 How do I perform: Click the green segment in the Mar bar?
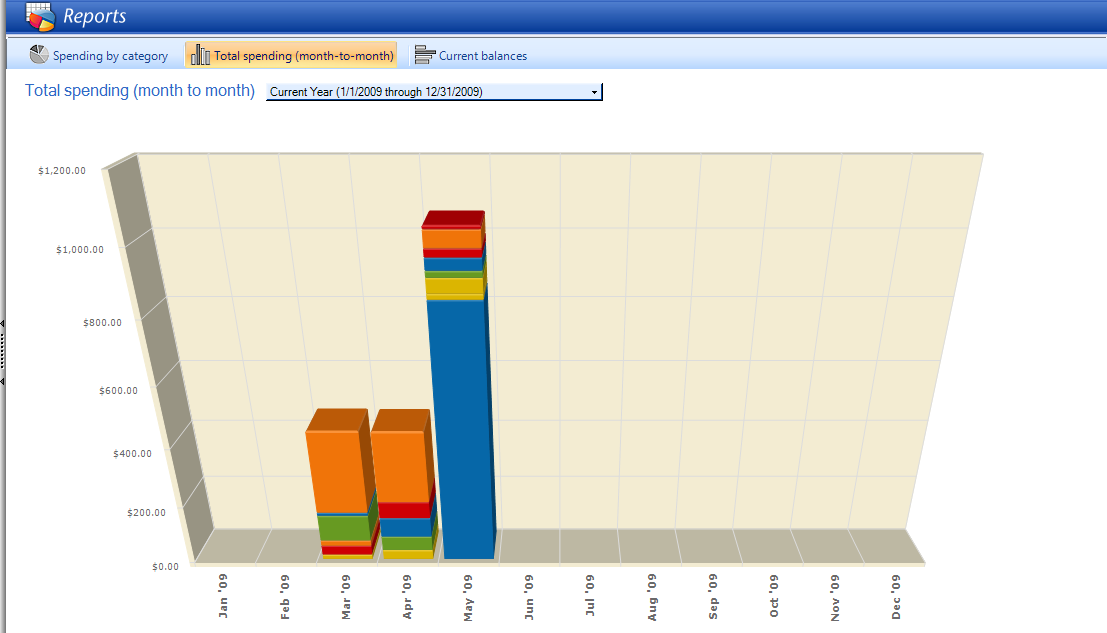tap(343, 528)
